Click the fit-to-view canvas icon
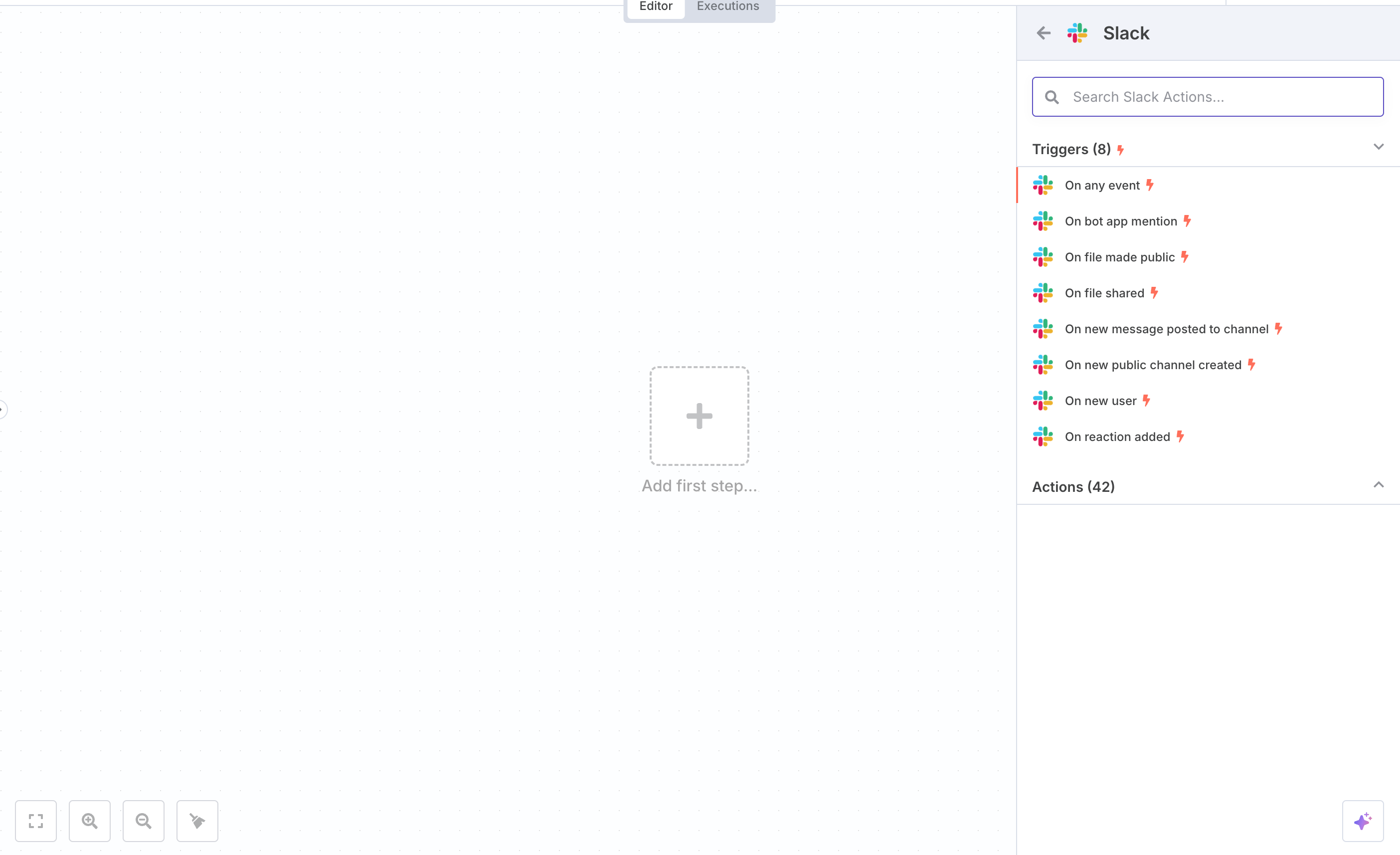The image size is (1400, 855). [x=36, y=820]
